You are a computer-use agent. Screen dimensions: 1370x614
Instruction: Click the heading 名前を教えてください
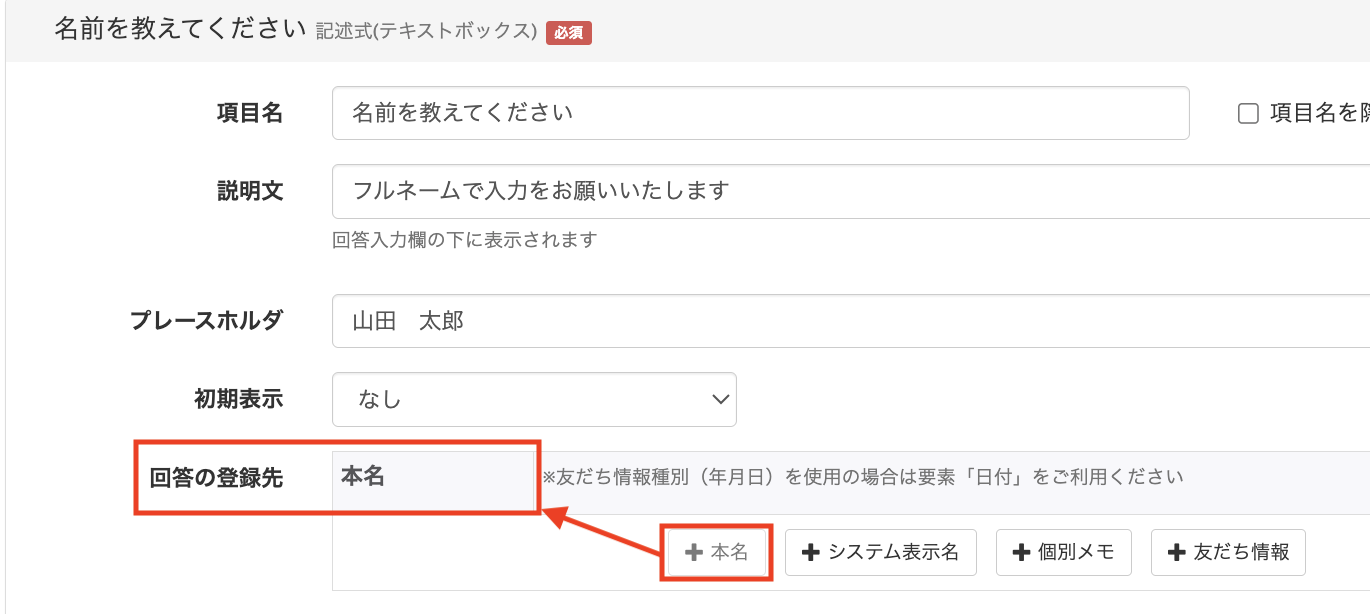pos(179,29)
